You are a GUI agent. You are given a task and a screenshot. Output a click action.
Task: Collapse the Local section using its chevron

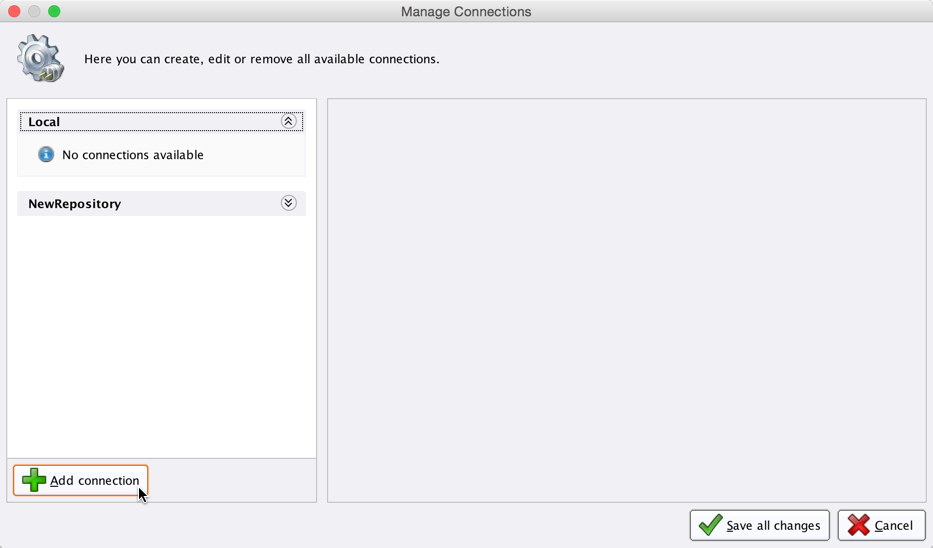(x=288, y=122)
